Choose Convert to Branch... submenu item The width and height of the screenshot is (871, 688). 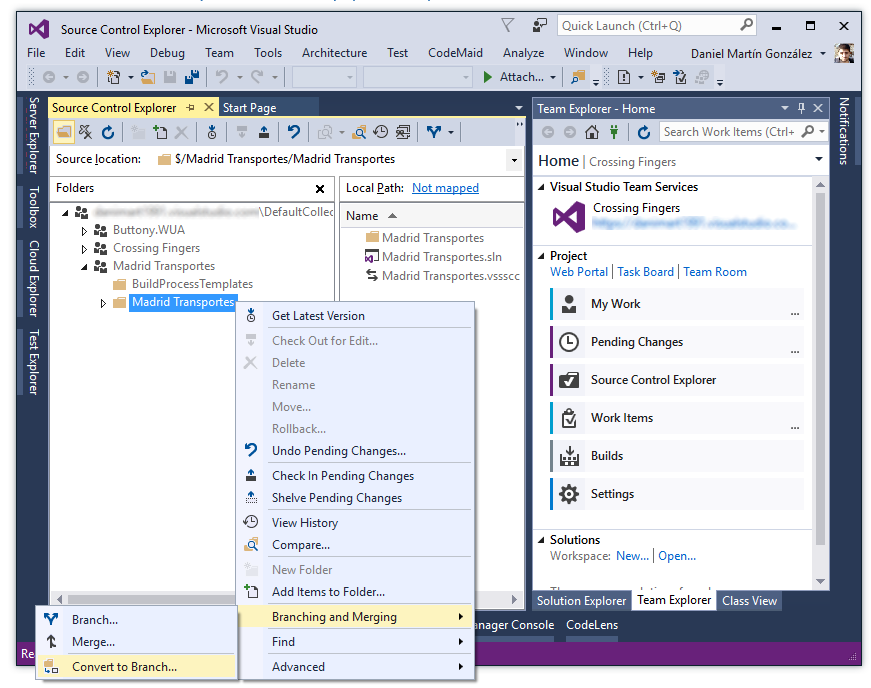[137, 667]
